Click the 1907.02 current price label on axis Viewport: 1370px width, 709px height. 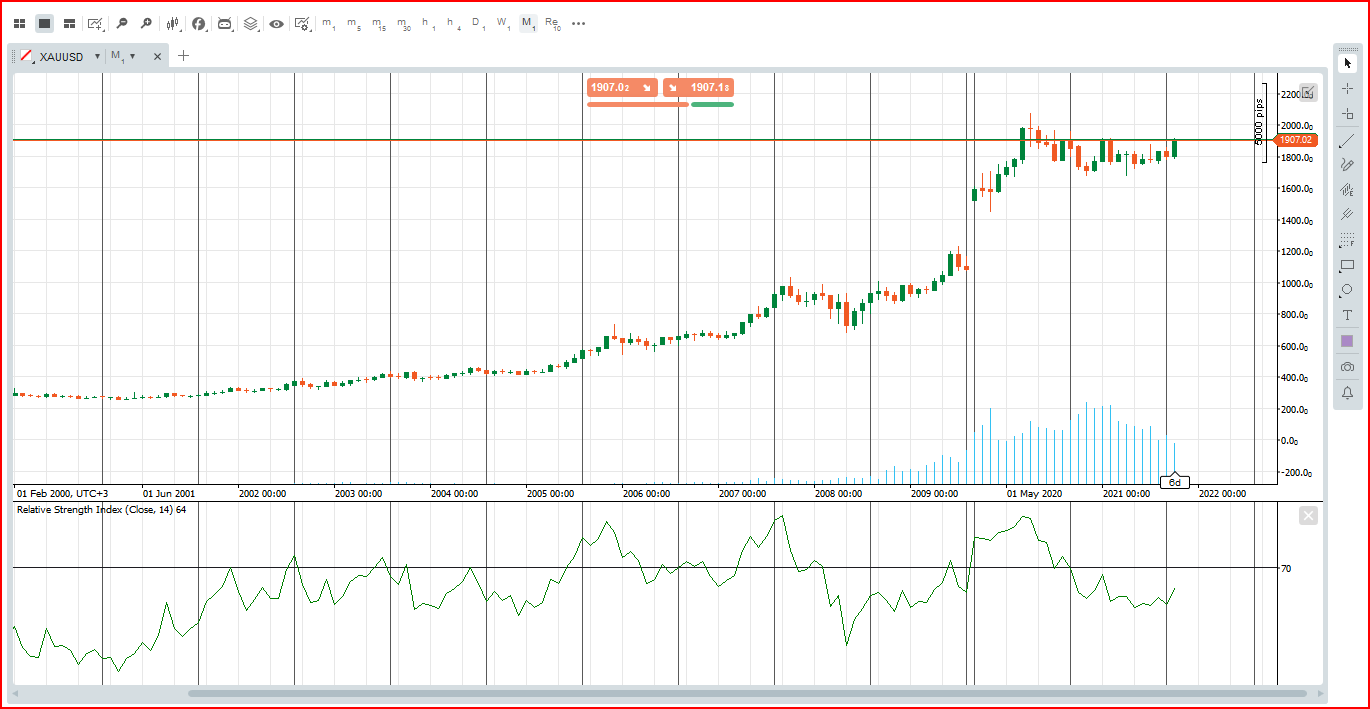pos(1296,140)
